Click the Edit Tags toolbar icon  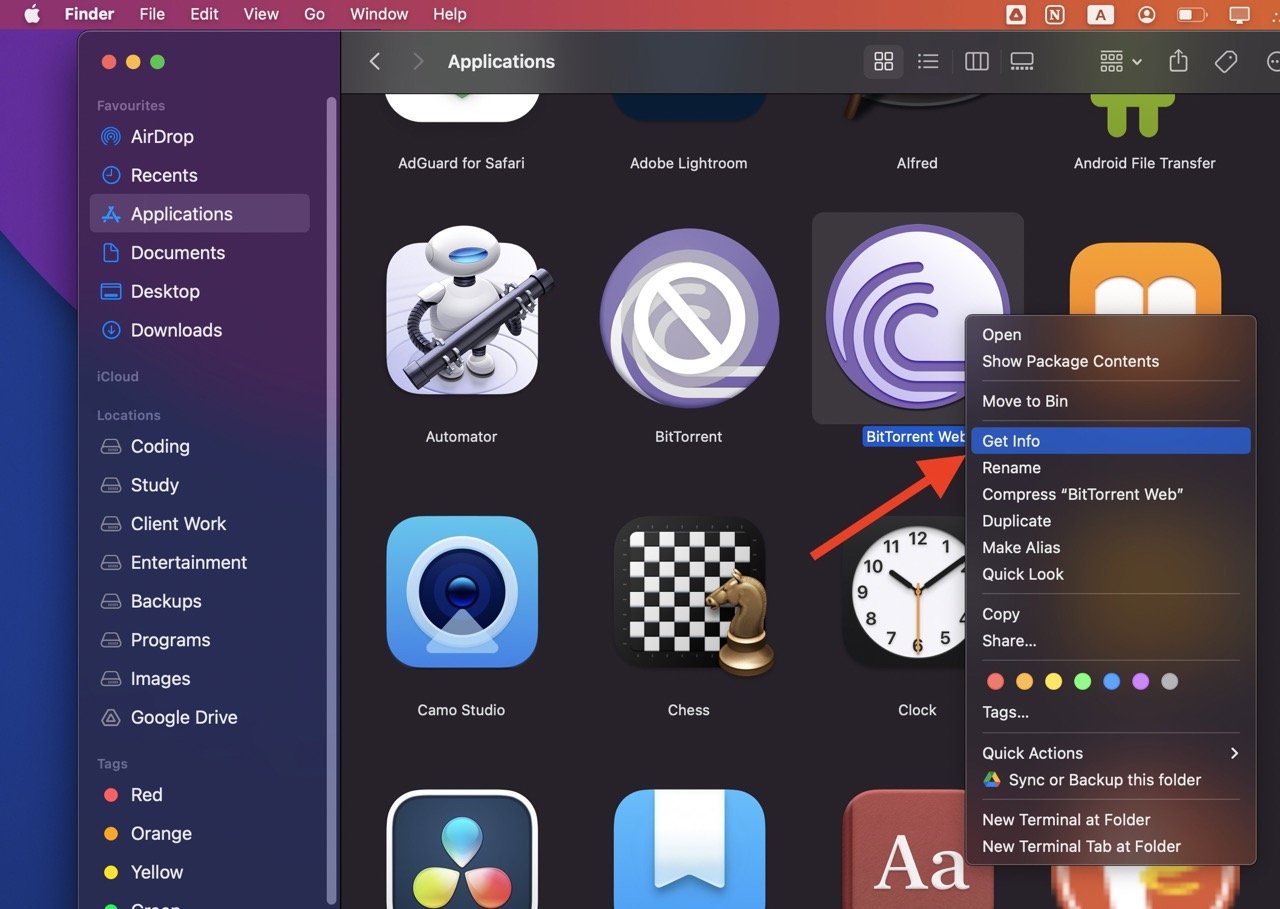pyautogui.click(x=1226, y=62)
